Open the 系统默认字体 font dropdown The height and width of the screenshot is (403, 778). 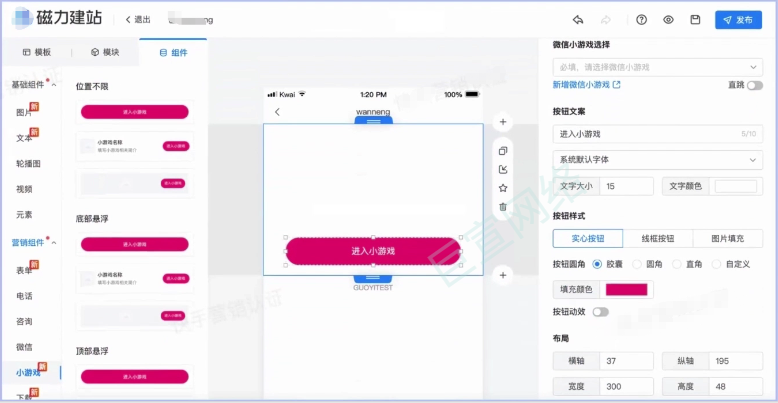(x=657, y=160)
